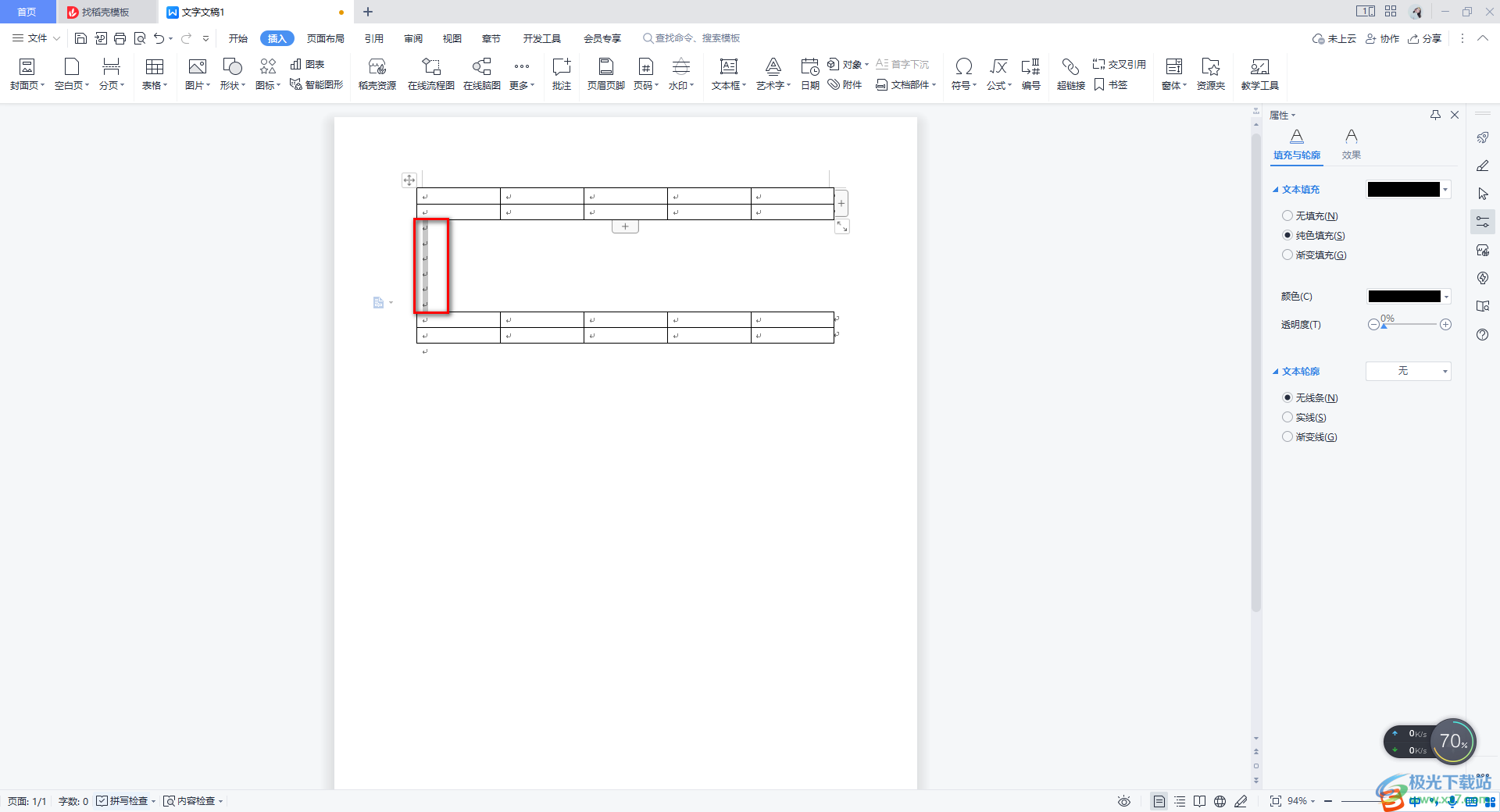
Task: Add a watermark (水印)
Action: 681,75
